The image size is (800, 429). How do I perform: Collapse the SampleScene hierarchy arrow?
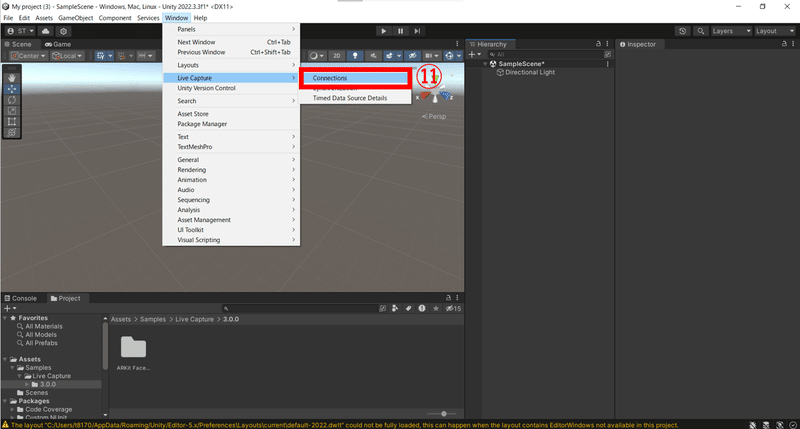click(x=485, y=64)
